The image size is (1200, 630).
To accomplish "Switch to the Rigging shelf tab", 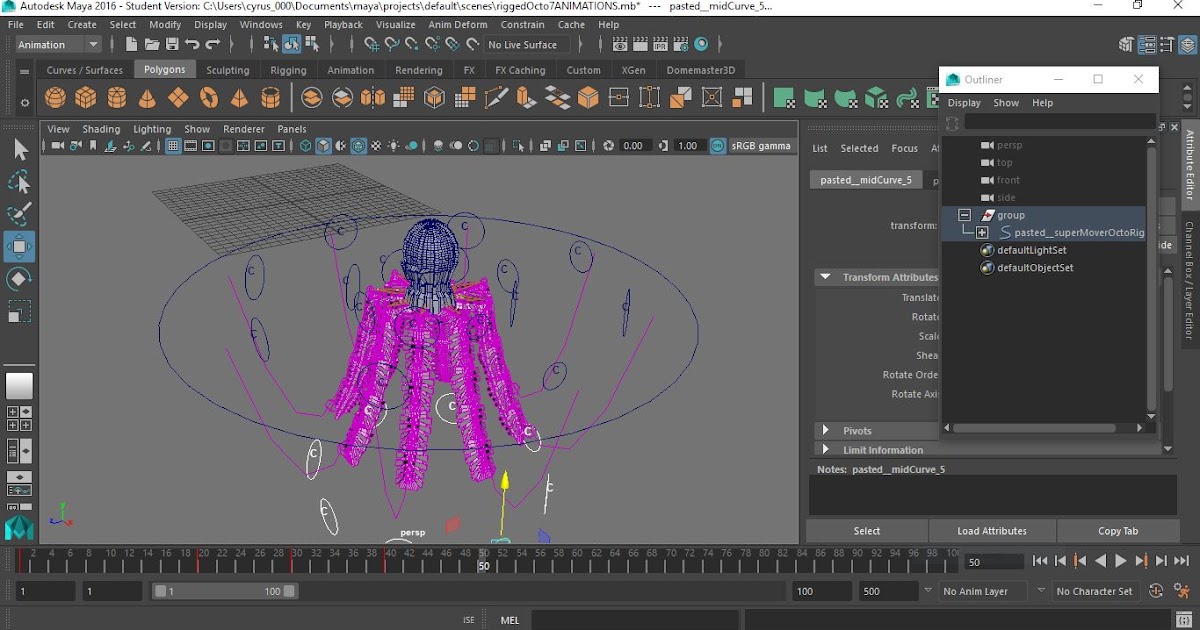I will tap(288, 69).
